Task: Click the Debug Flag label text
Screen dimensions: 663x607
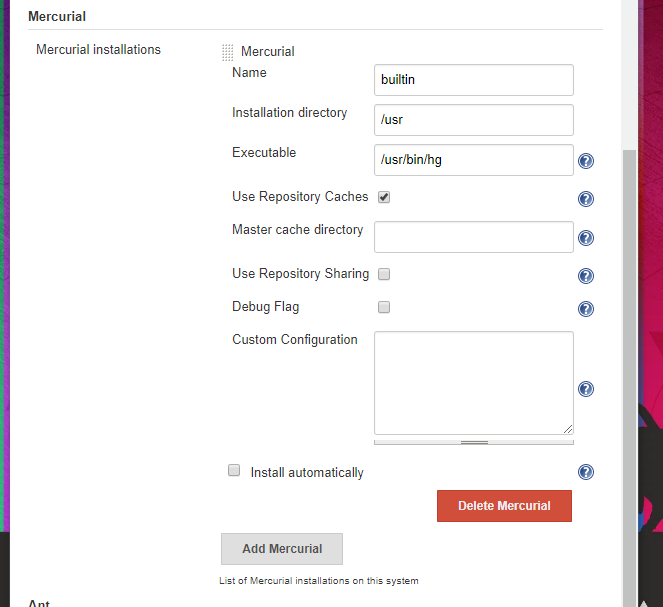Action: pyautogui.click(x=266, y=306)
